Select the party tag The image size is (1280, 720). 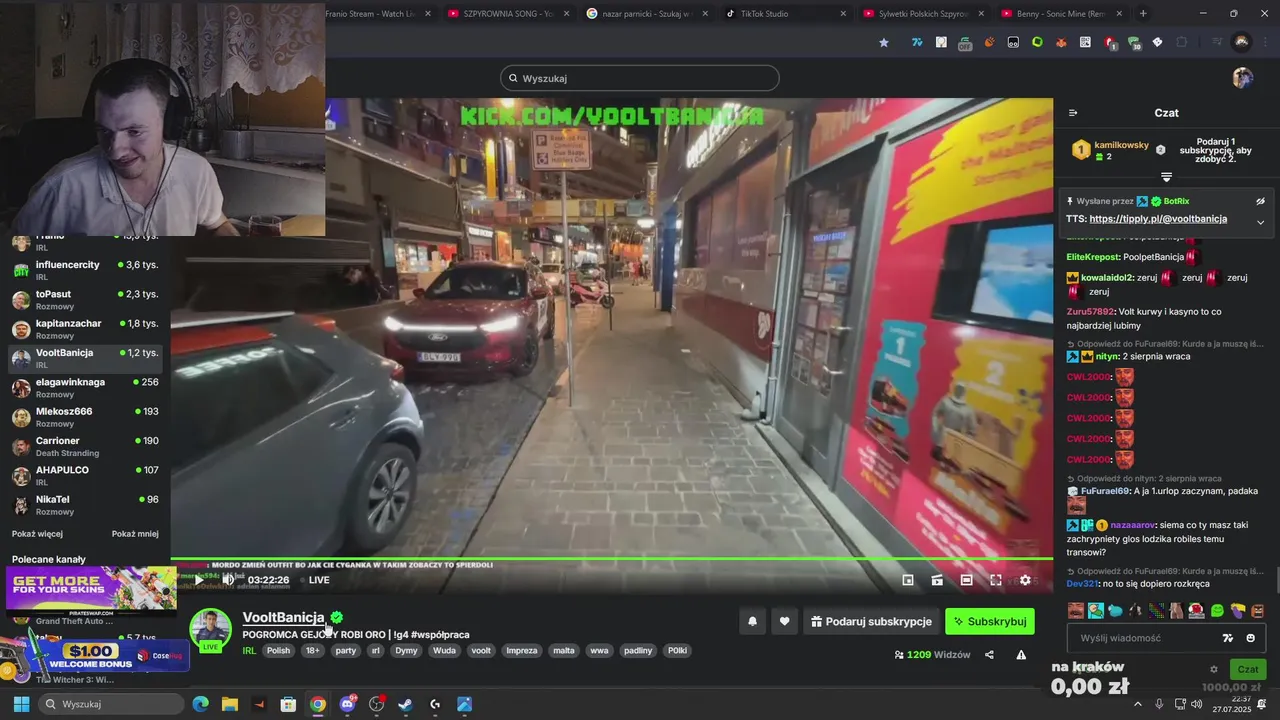(346, 650)
